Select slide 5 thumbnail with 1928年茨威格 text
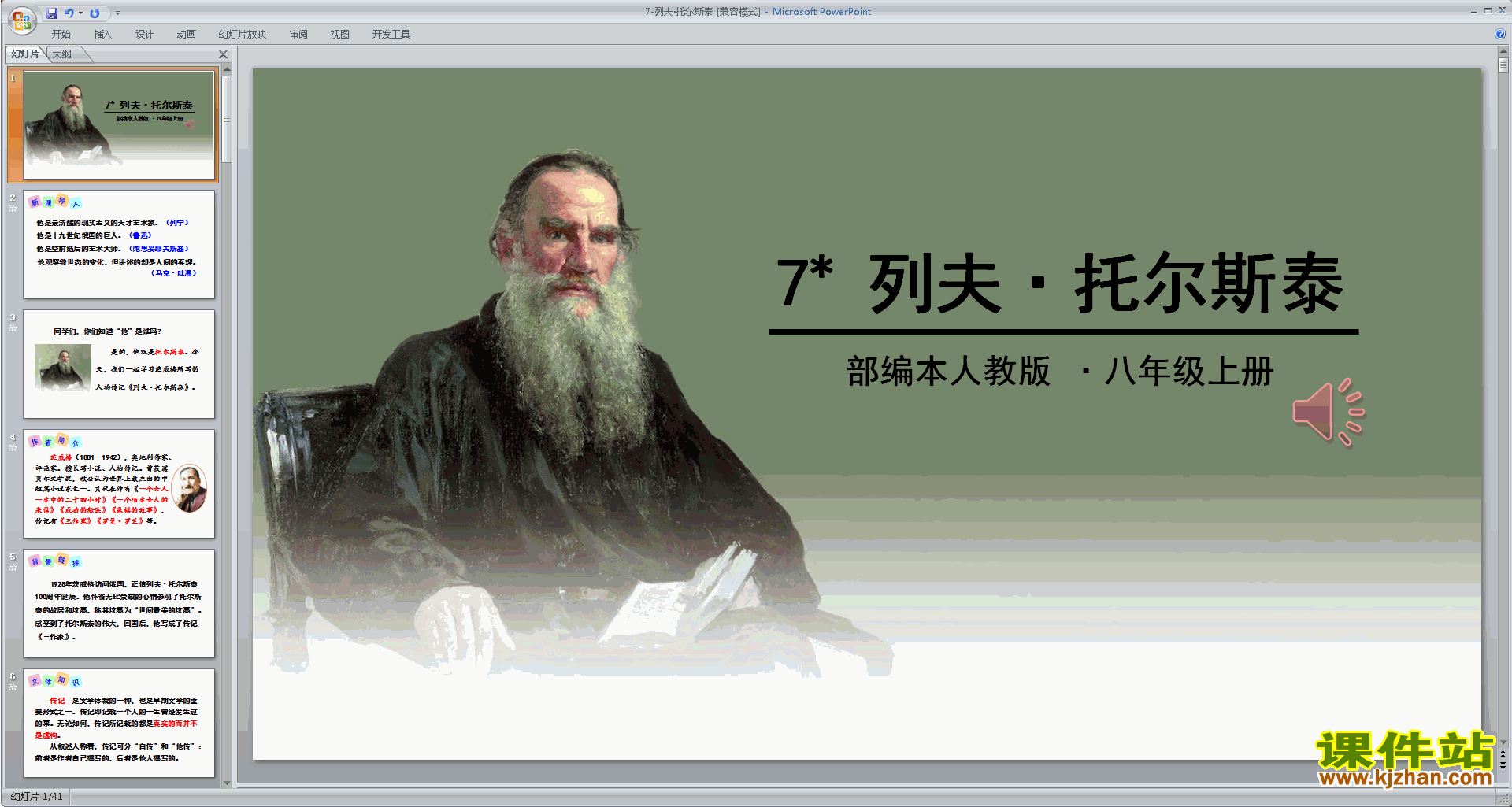Image resolution: width=1512 pixels, height=807 pixels. tap(119, 603)
